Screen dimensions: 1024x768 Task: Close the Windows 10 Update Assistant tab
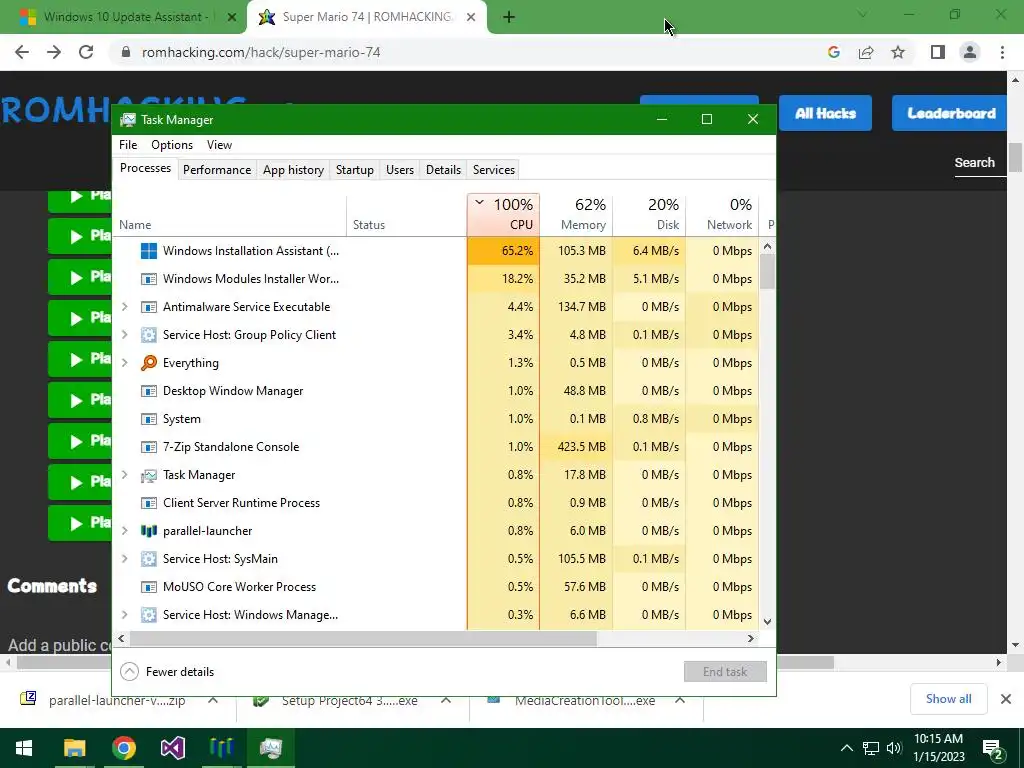click(x=232, y=17)
